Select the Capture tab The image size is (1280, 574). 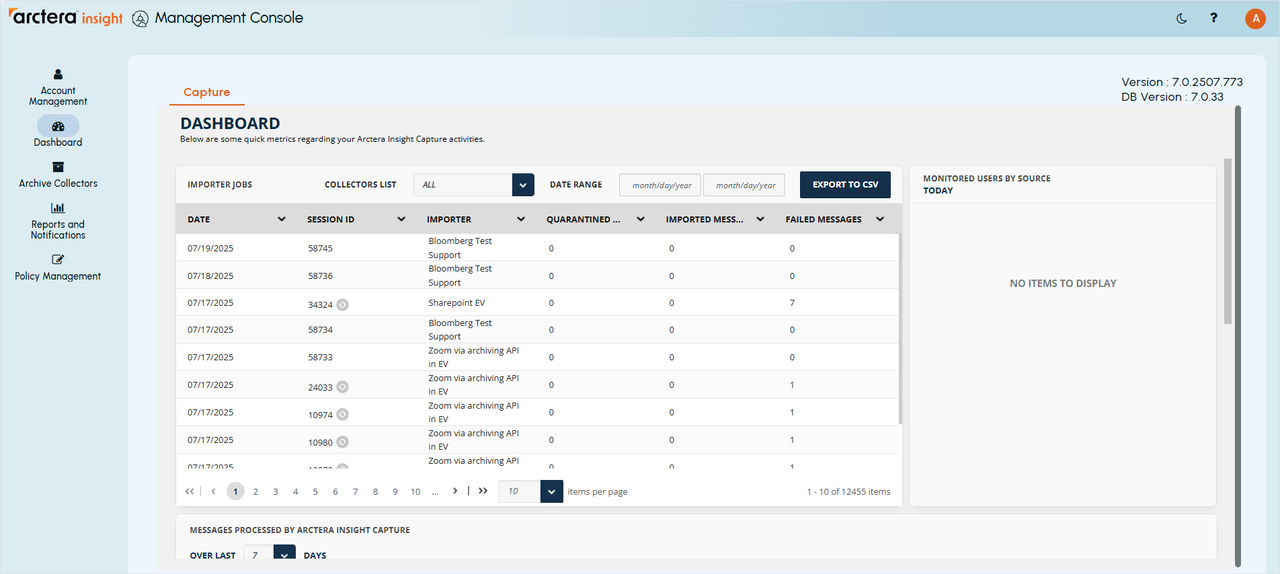207,92
